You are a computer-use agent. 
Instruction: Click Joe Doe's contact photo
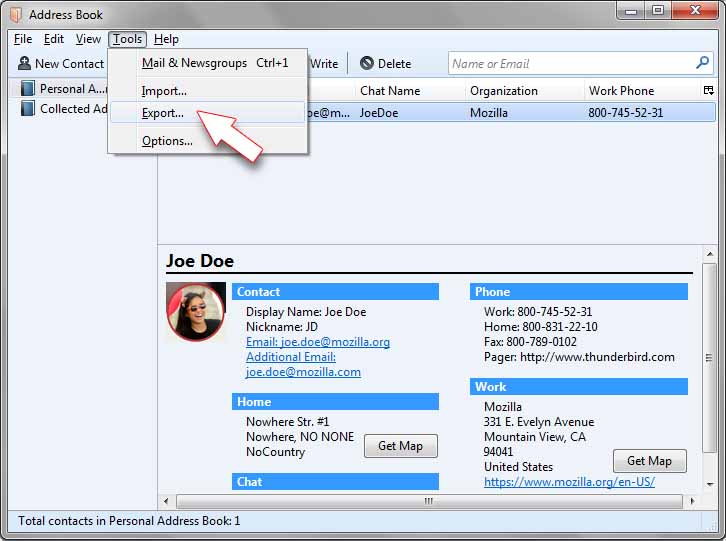[x=196, y=312]
